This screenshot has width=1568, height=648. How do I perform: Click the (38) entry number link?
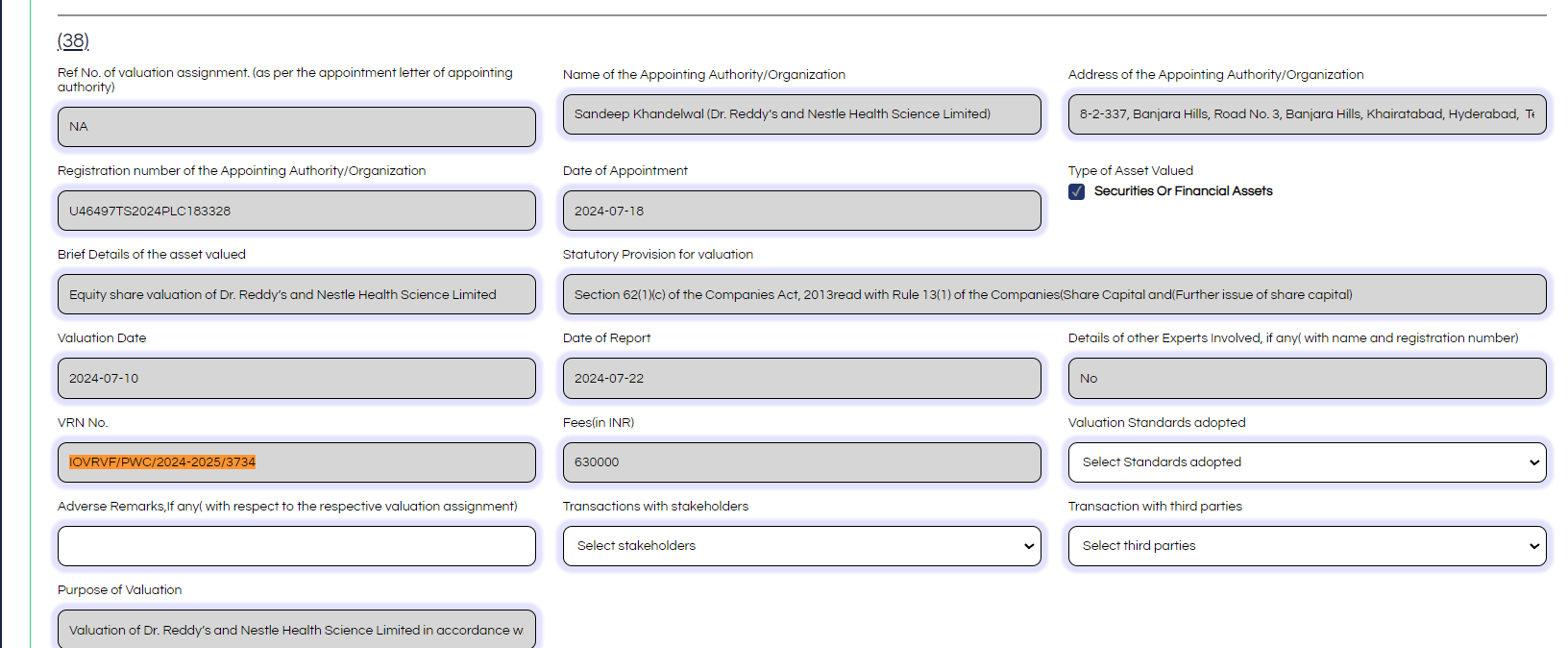(x=73, y=40)
